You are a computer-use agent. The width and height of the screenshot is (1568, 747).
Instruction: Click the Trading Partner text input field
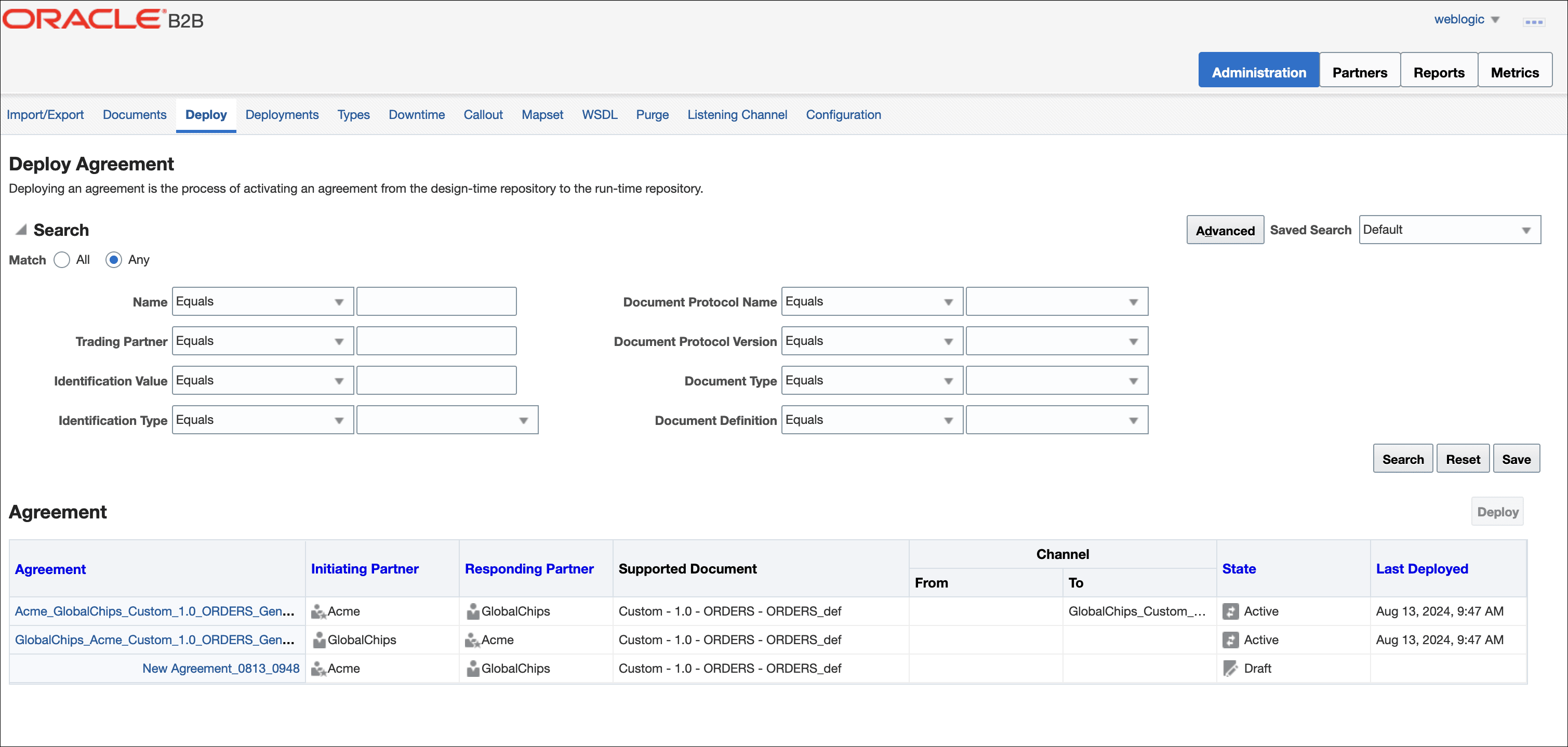(x=436, y=341)
